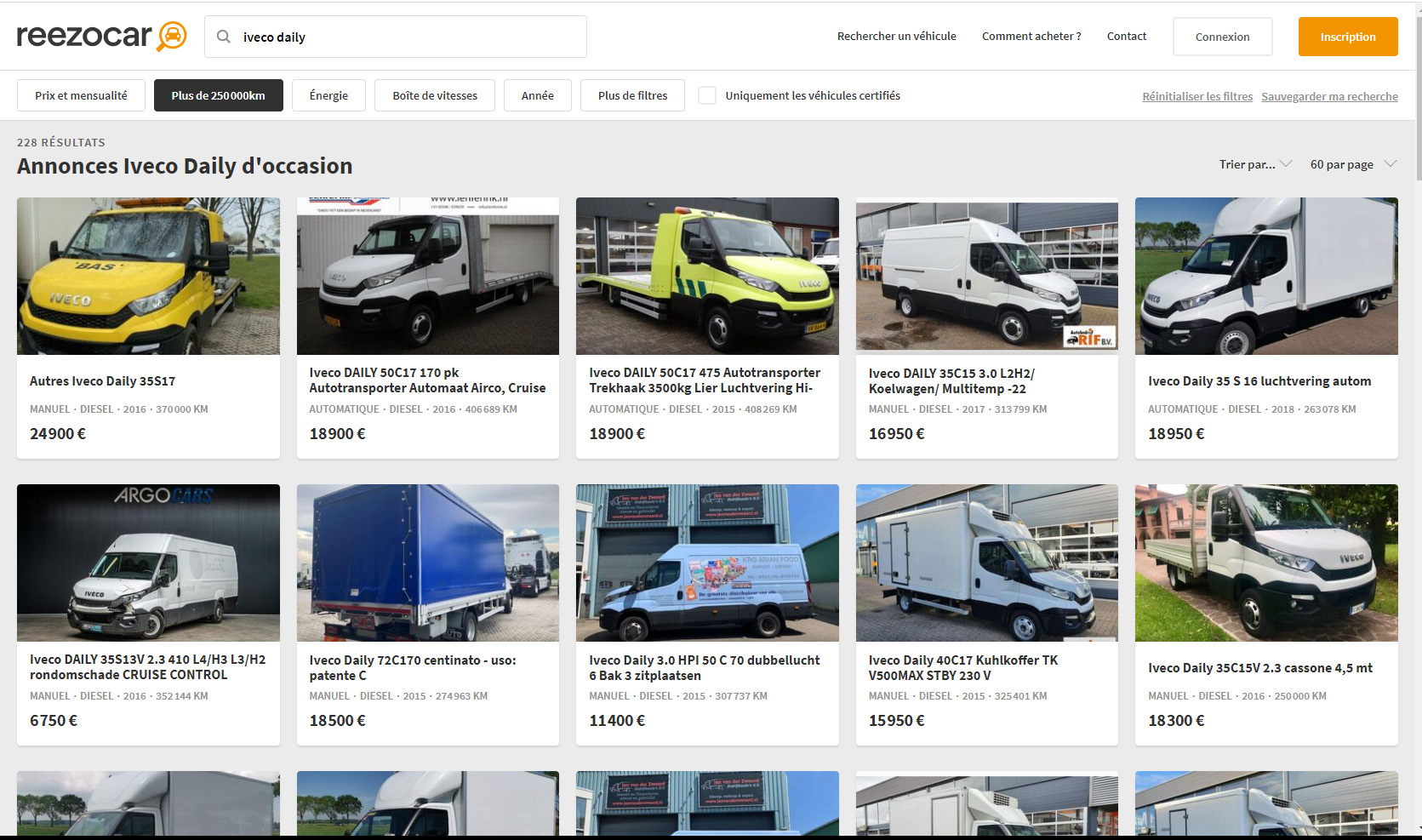Click the orange Inscription button
This screenshot has width=1422, height=840.
[x=1347, y=37]
